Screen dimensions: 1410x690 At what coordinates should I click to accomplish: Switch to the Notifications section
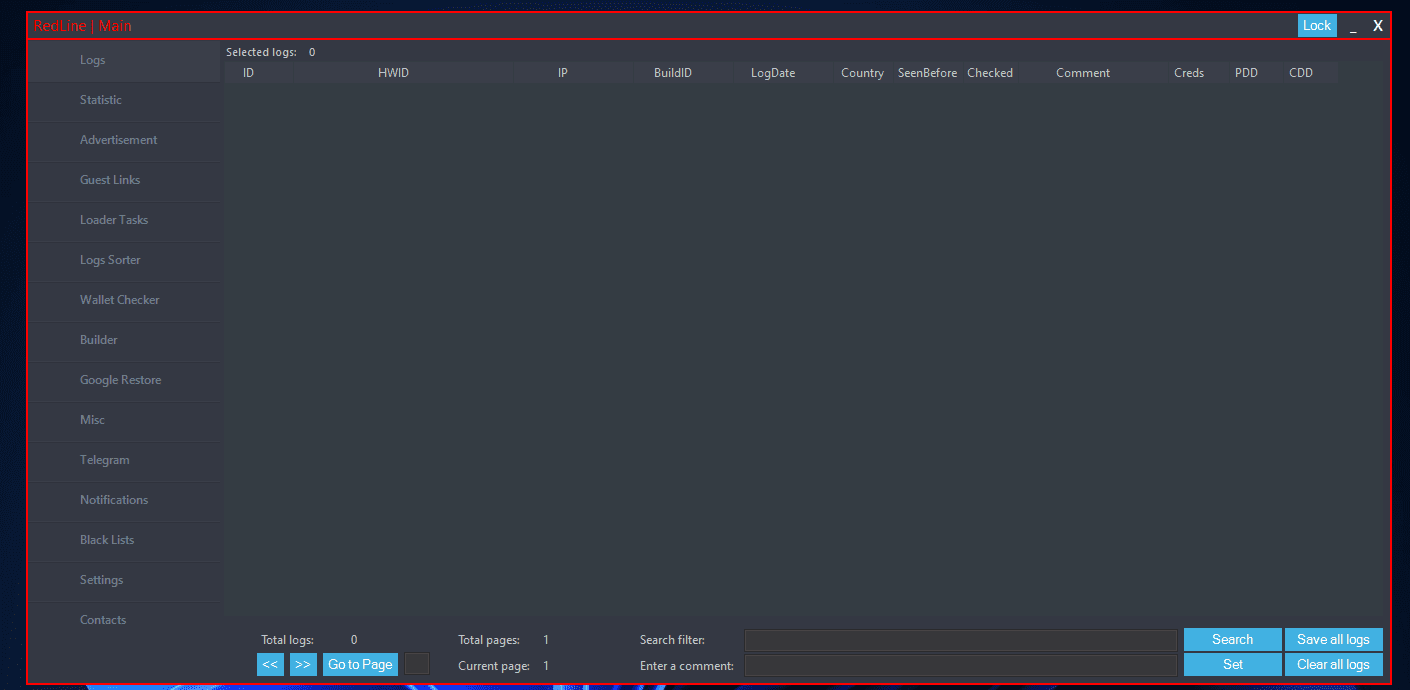tap(114, 500)
